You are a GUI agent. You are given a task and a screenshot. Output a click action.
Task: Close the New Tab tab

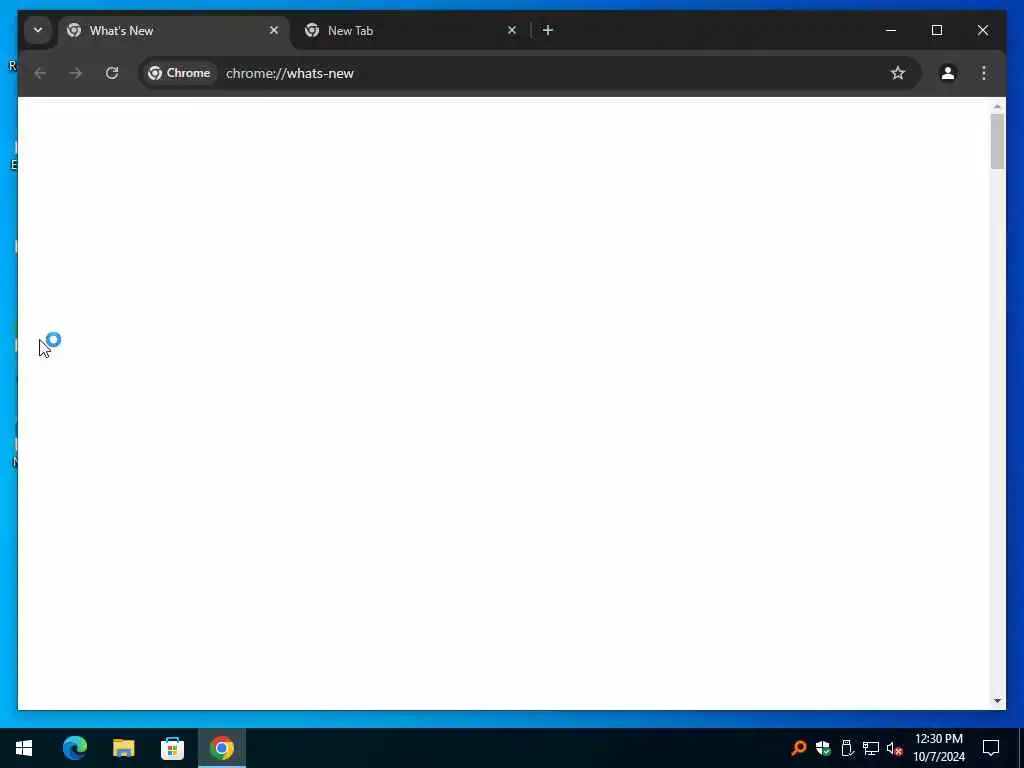pyautogui.click(x=512, y=30)
